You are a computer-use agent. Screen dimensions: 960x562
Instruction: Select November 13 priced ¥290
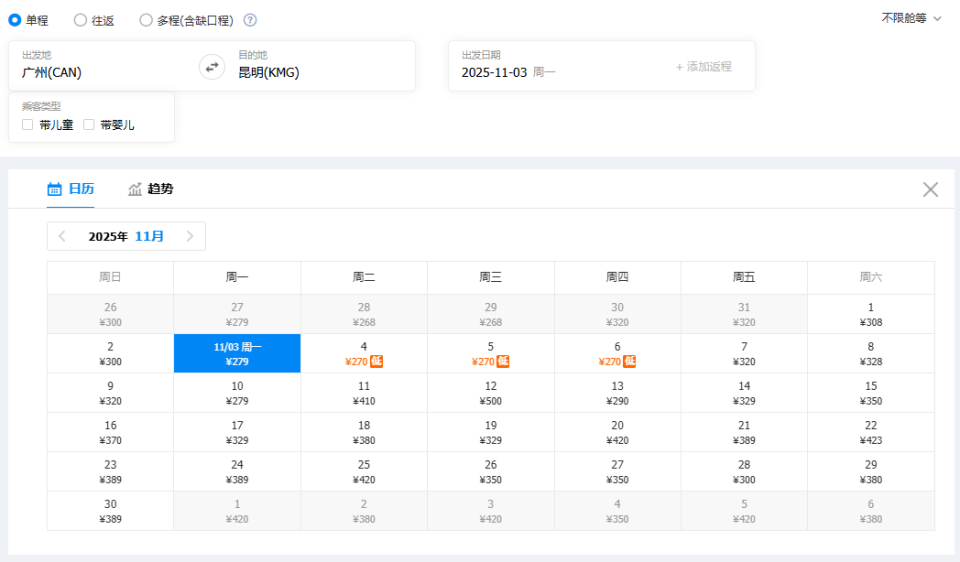coord(617,393)
